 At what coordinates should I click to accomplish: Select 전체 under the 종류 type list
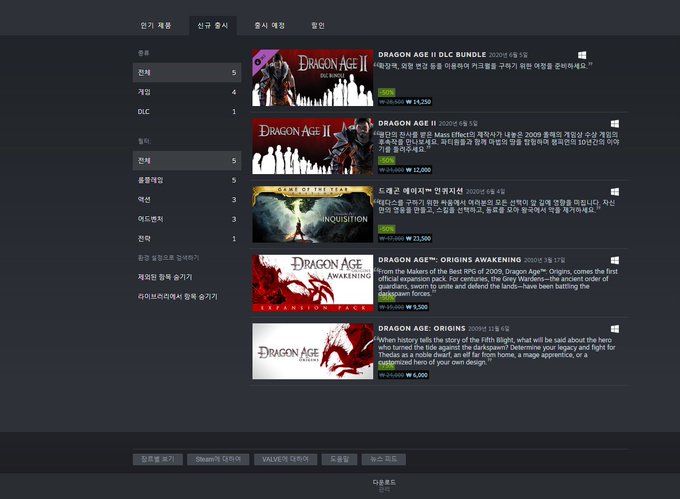[187, 72]
